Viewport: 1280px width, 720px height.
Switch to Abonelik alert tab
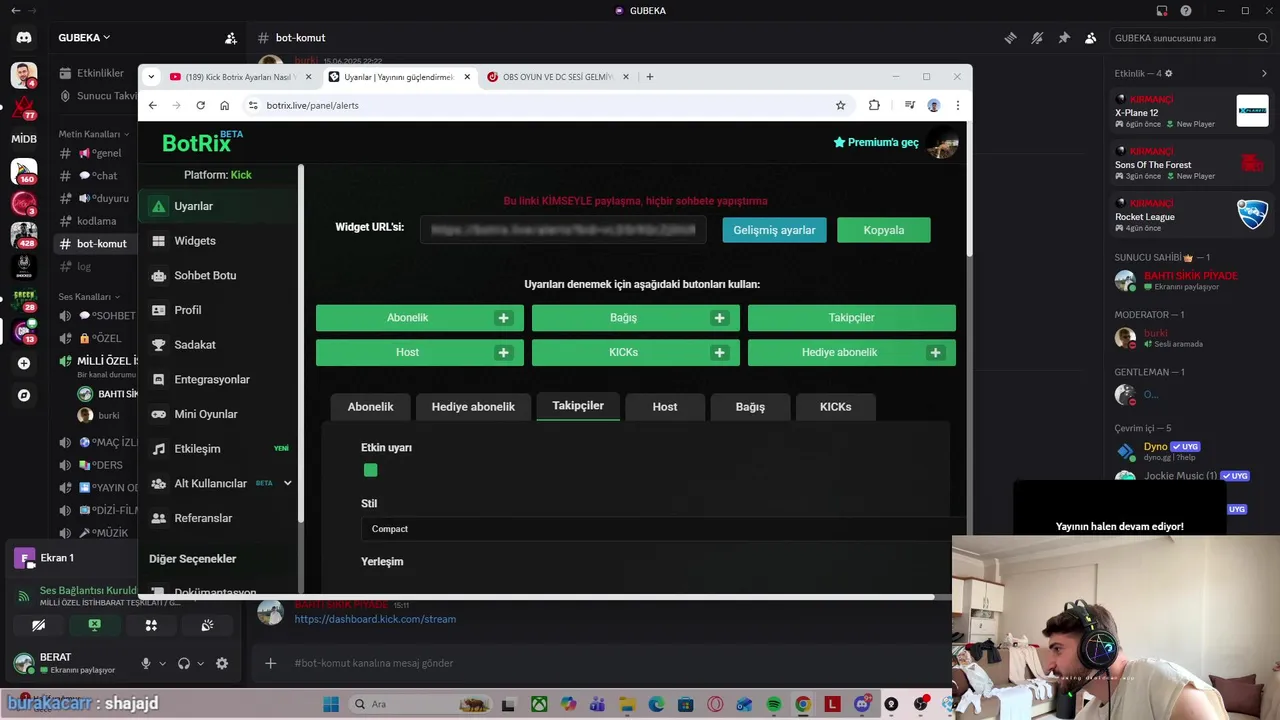coord(370,407)
